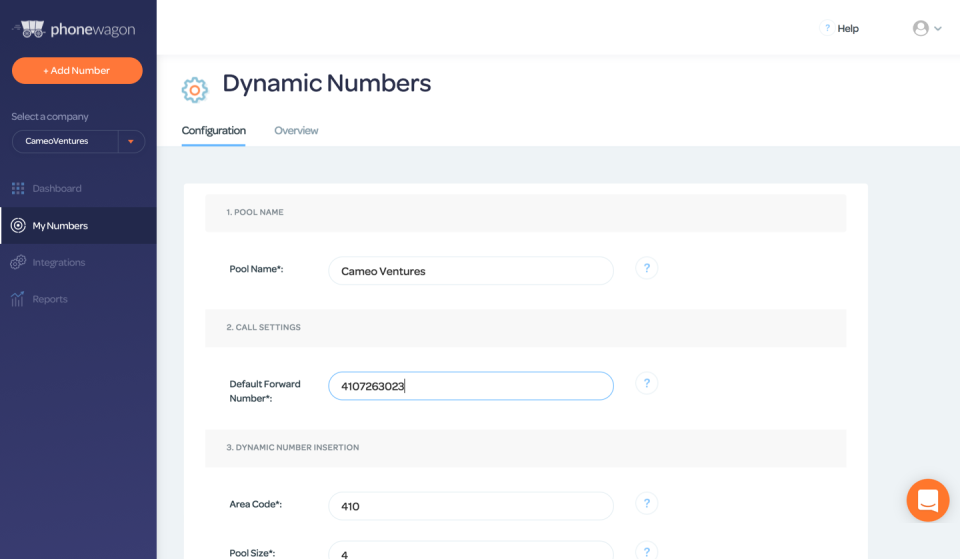Click the user avatar icon
The height and width of the screenshot is (559, 960).
pyautogui.click(x=920, y=28)
